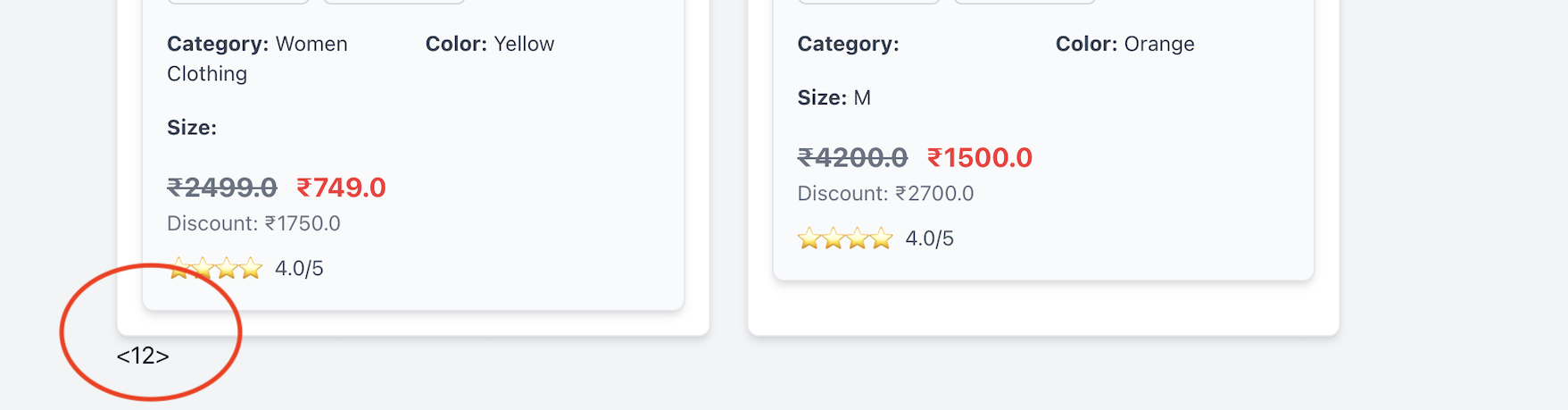
Task: Select the ₹1500.0 sale price
Action: click(x=979, y=158)
